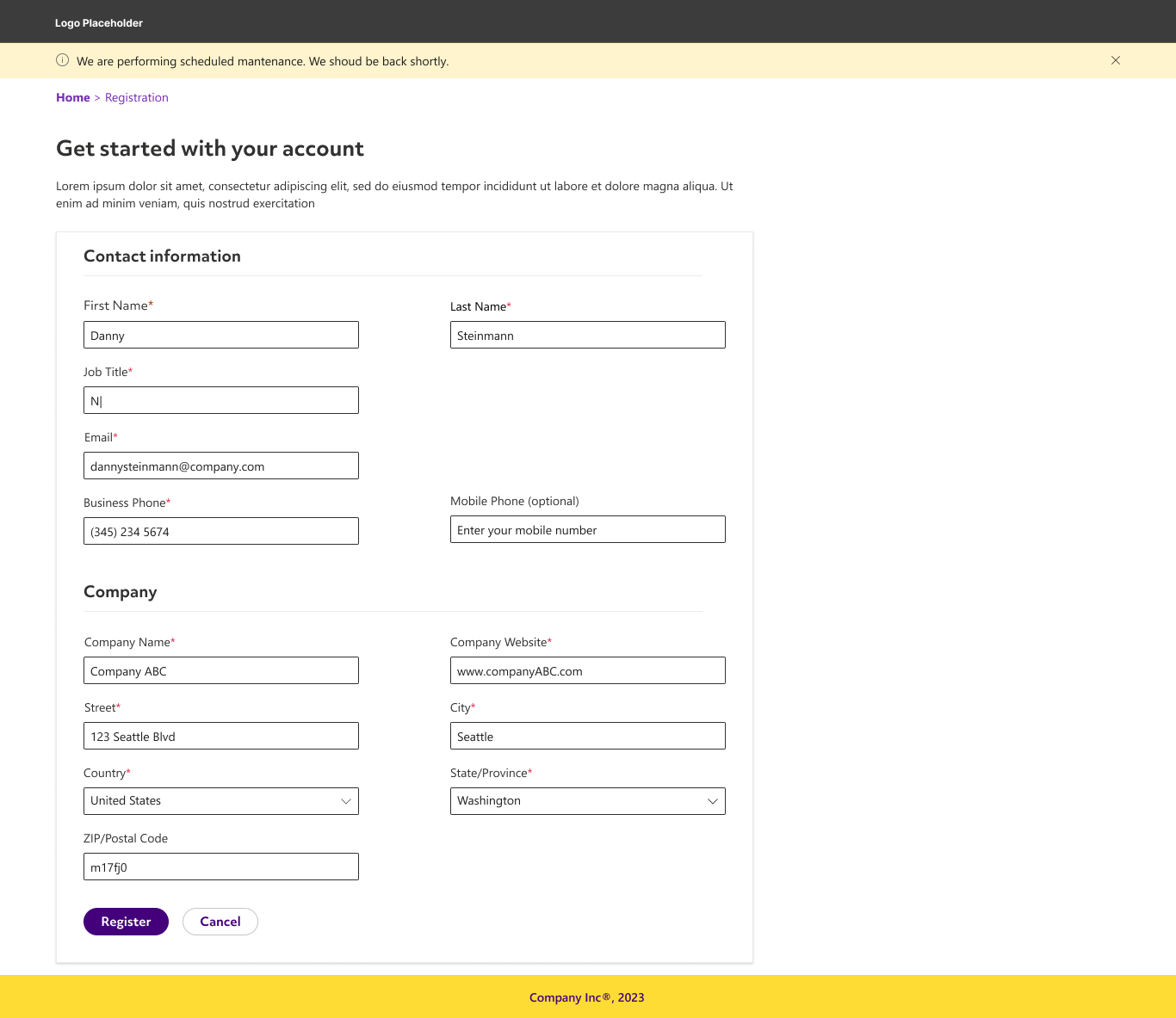The height and width of the screenshot is (1018, 1176).
Task: Click the Company section heading
Action: click(x=121, y=592)
